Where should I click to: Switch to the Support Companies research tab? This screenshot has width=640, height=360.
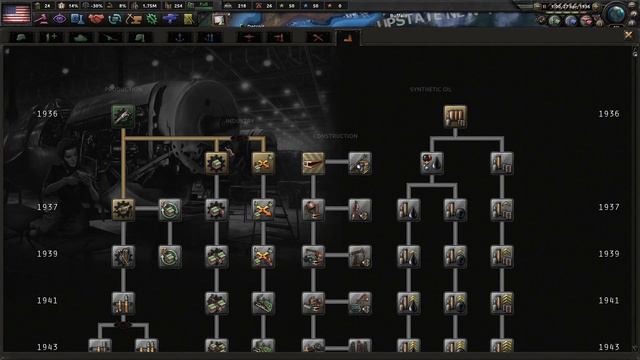click(x=51, y=38)
